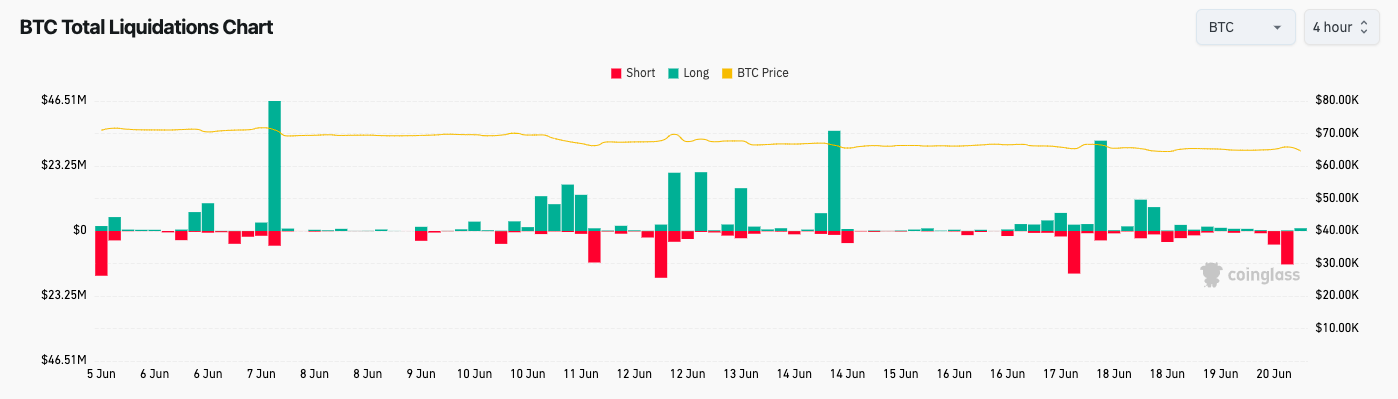
Task: Click the coinglass watermark text
Action: (1263, 275)
